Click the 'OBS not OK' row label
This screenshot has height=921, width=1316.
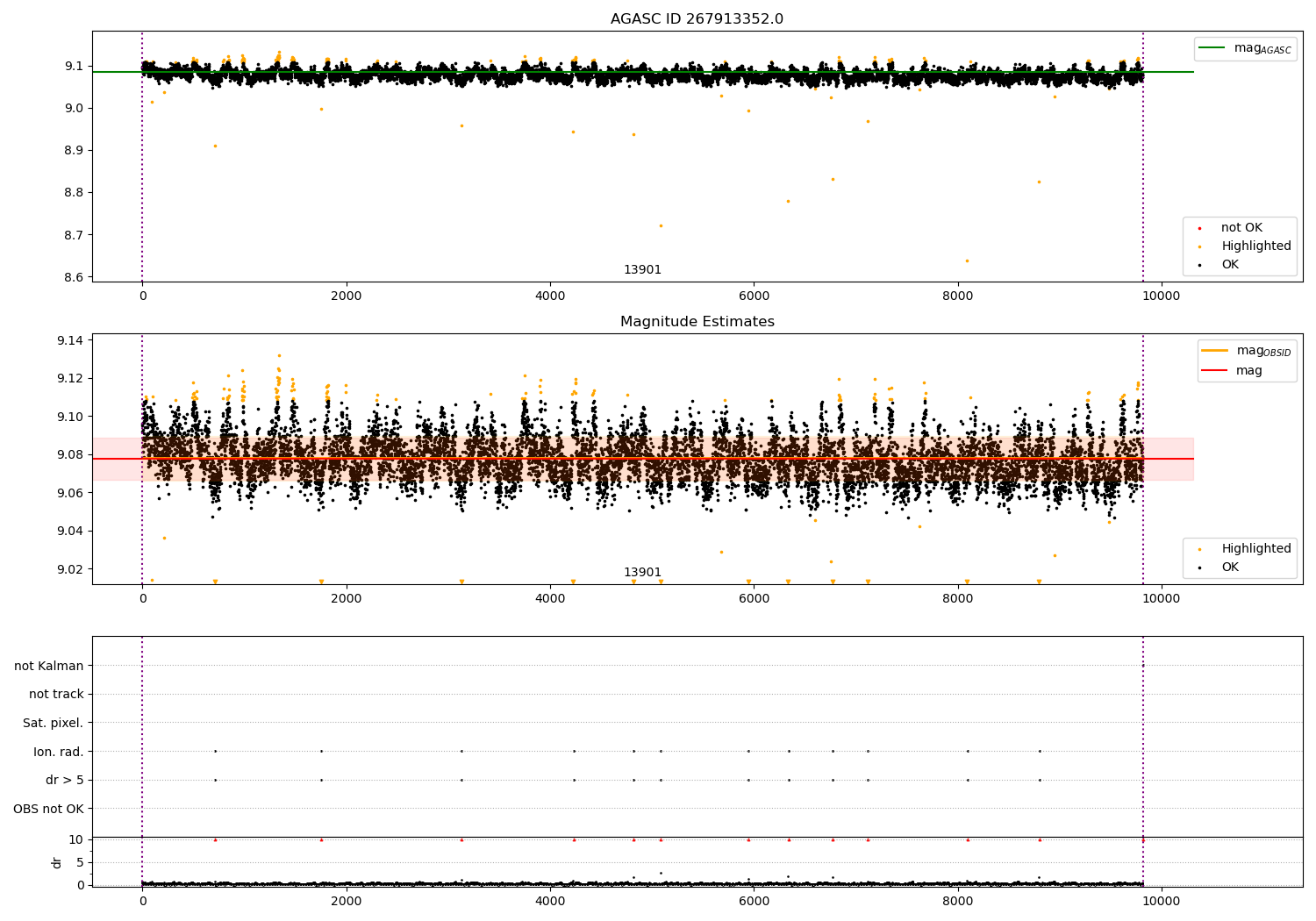pos(48,809)
